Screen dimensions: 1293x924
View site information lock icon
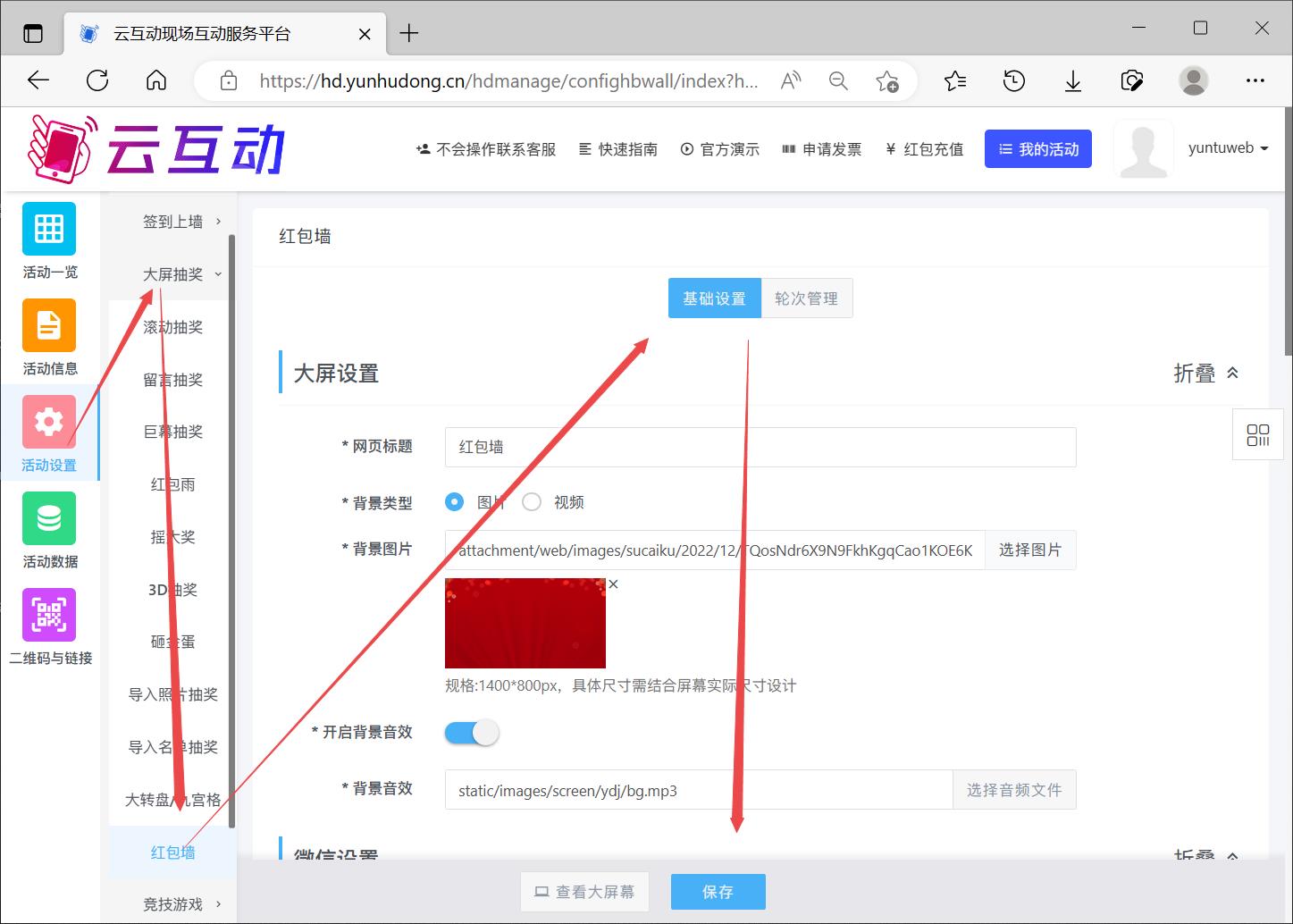(229, 81)
